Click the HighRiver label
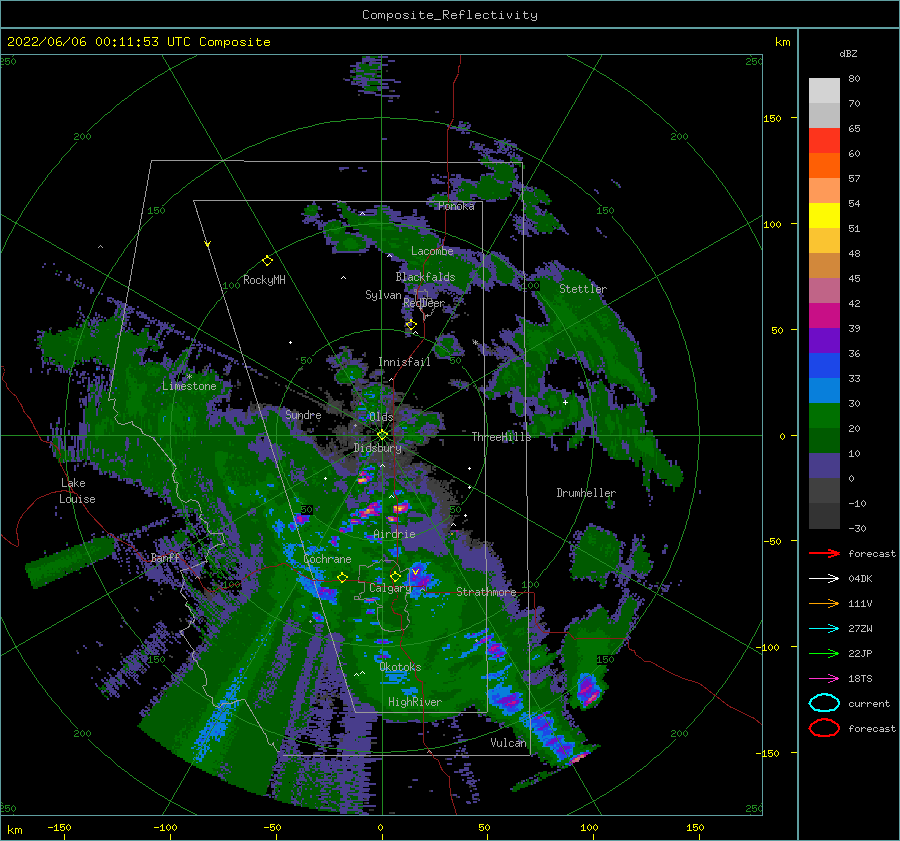 click(415, 702)
